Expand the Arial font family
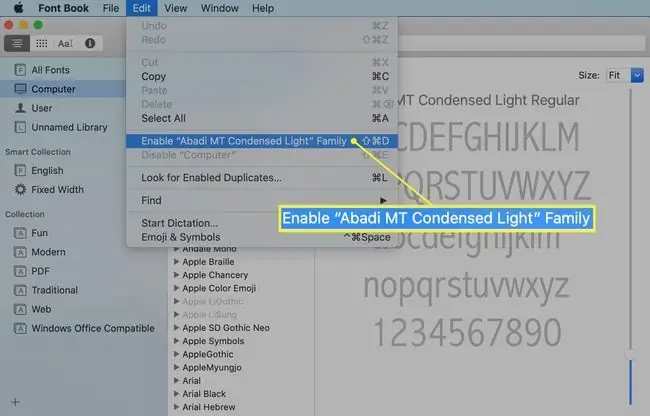The height and width of the screenshot is (416, 650). tap(176, 380)
